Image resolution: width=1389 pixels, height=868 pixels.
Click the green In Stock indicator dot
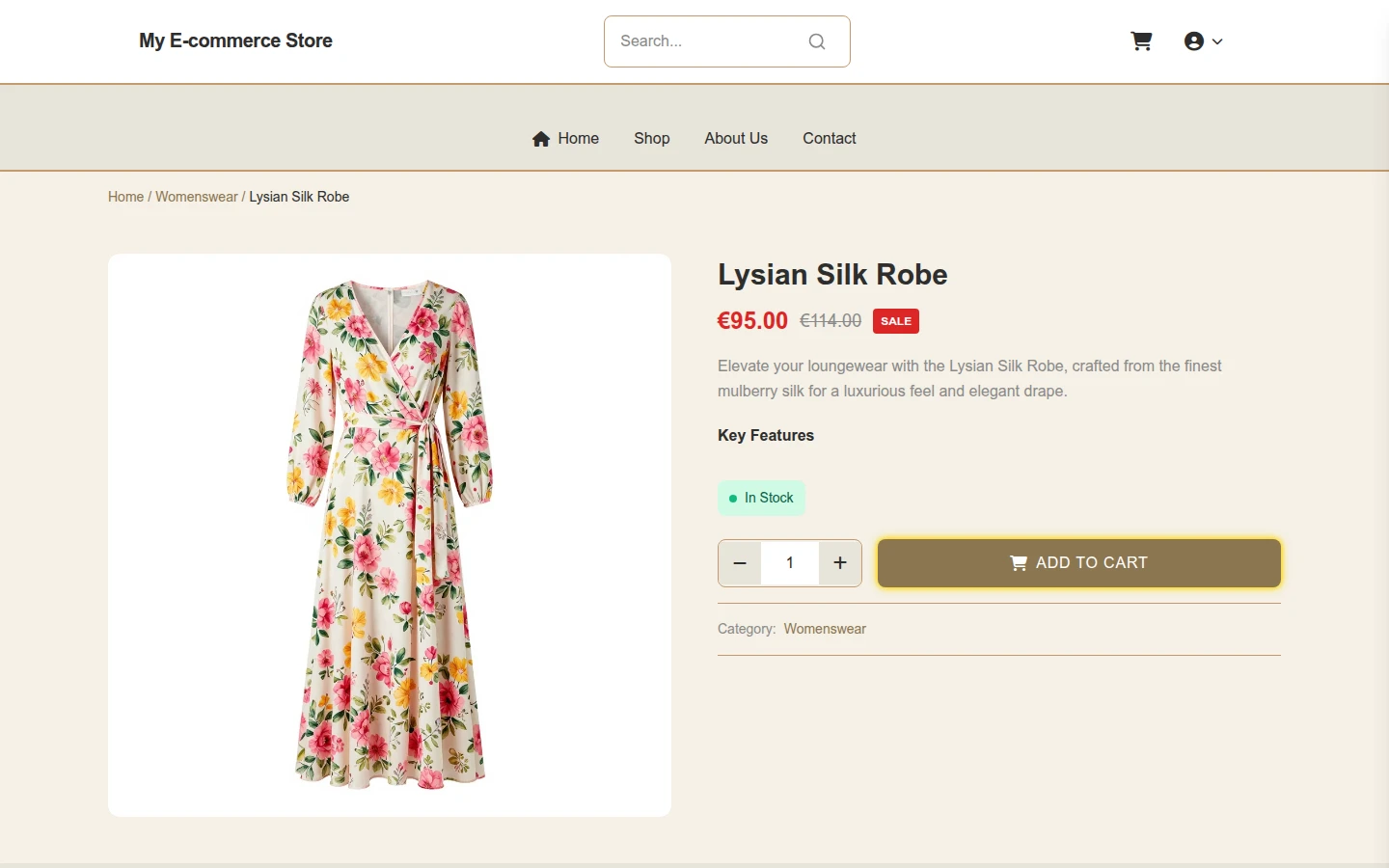(x=733, y=499)
